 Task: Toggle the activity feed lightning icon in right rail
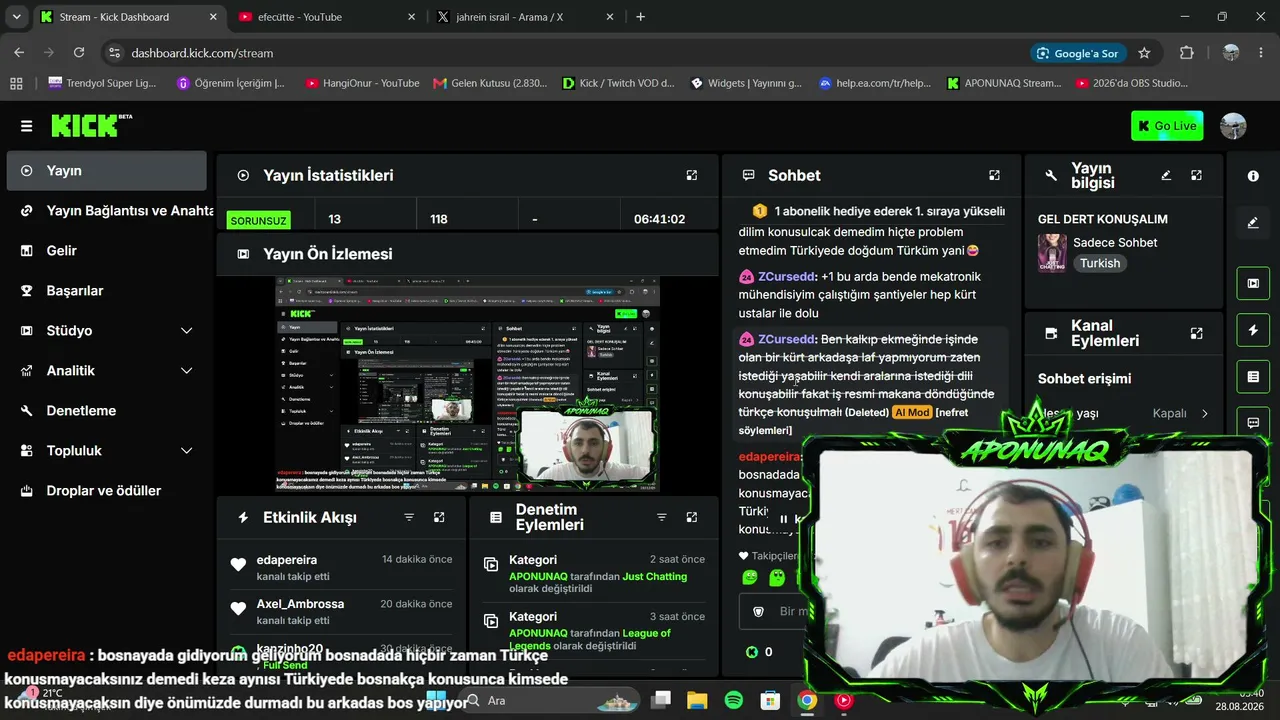1253,330
